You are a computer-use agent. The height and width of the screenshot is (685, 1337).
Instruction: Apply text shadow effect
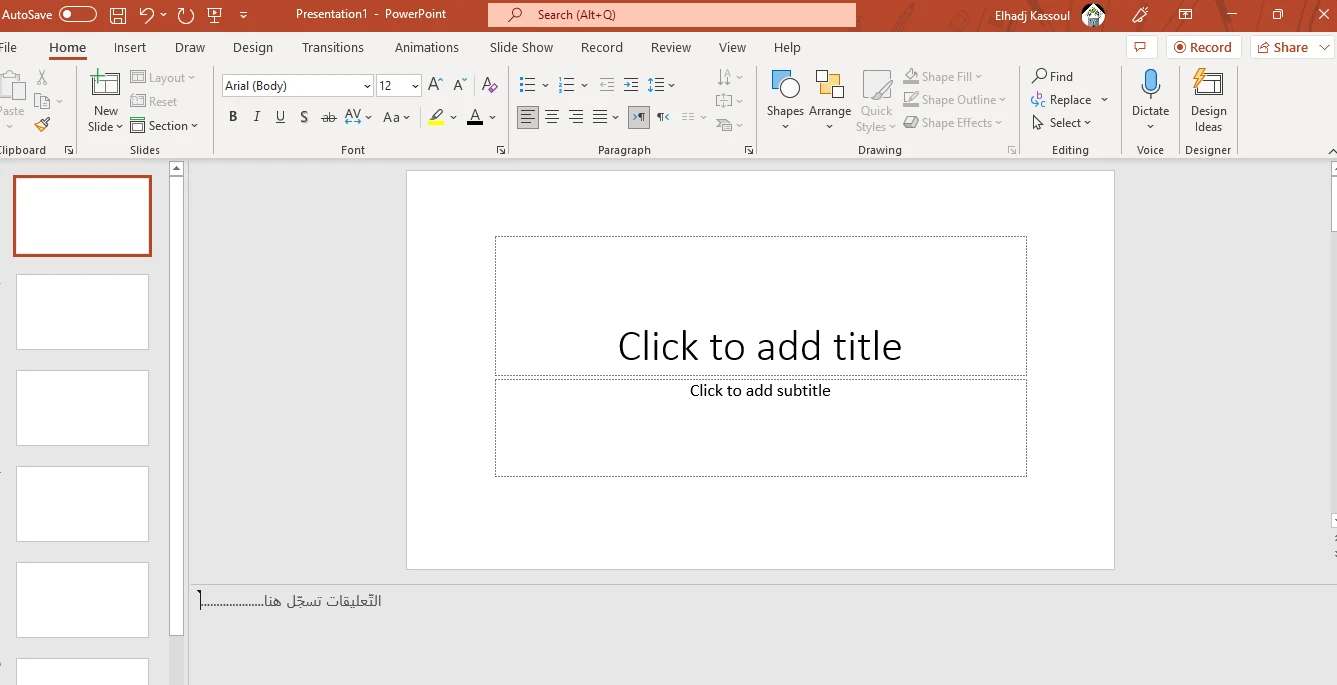tap(304, 117)
